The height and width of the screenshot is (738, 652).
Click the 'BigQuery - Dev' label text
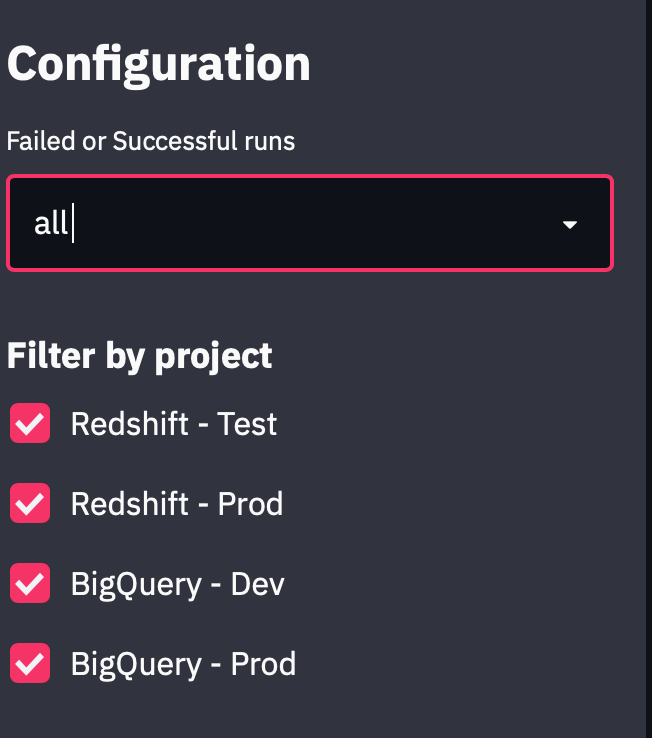pos(177,583)
